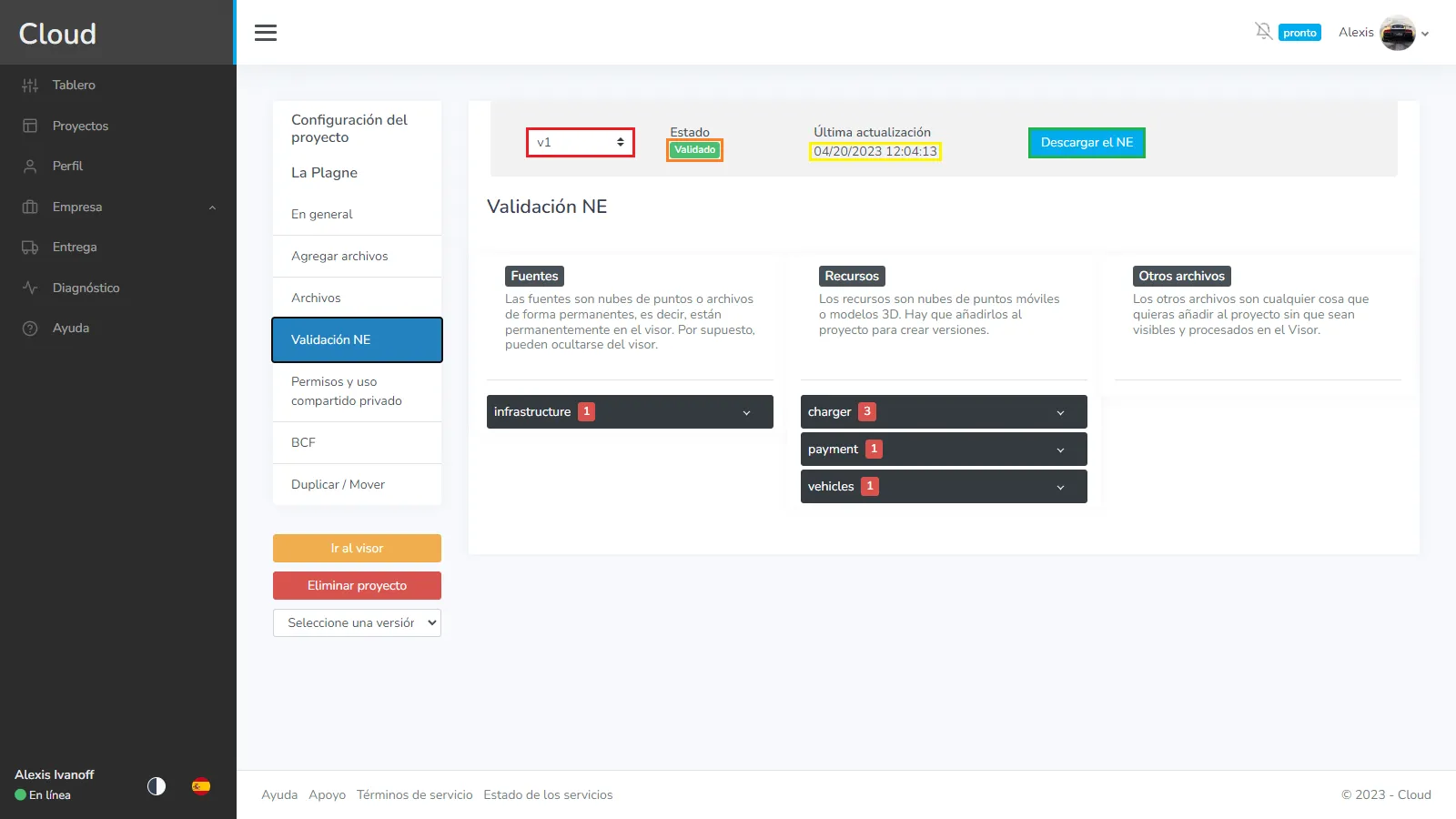Click the Proyectos sidebar icon
This screenshot has width=1456, height=819.
point(30,126)
